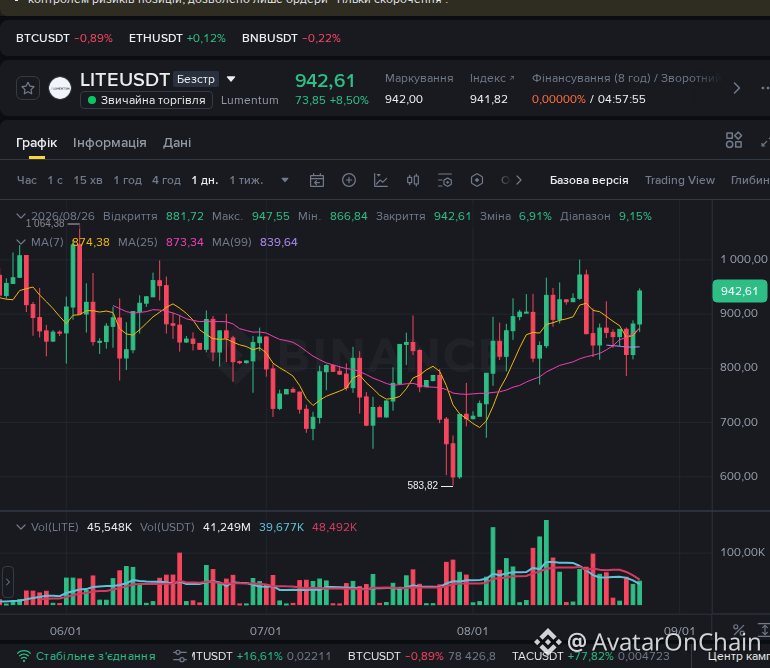Open chart display settings list icon
770x668 pixels.
pyautogui.click(x=445, y=180)
